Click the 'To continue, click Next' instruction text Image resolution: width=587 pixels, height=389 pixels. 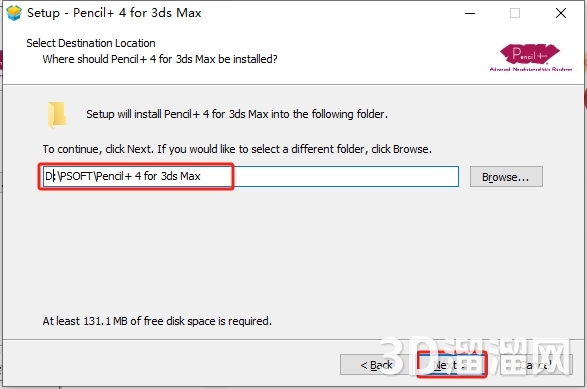coord(237,149)
